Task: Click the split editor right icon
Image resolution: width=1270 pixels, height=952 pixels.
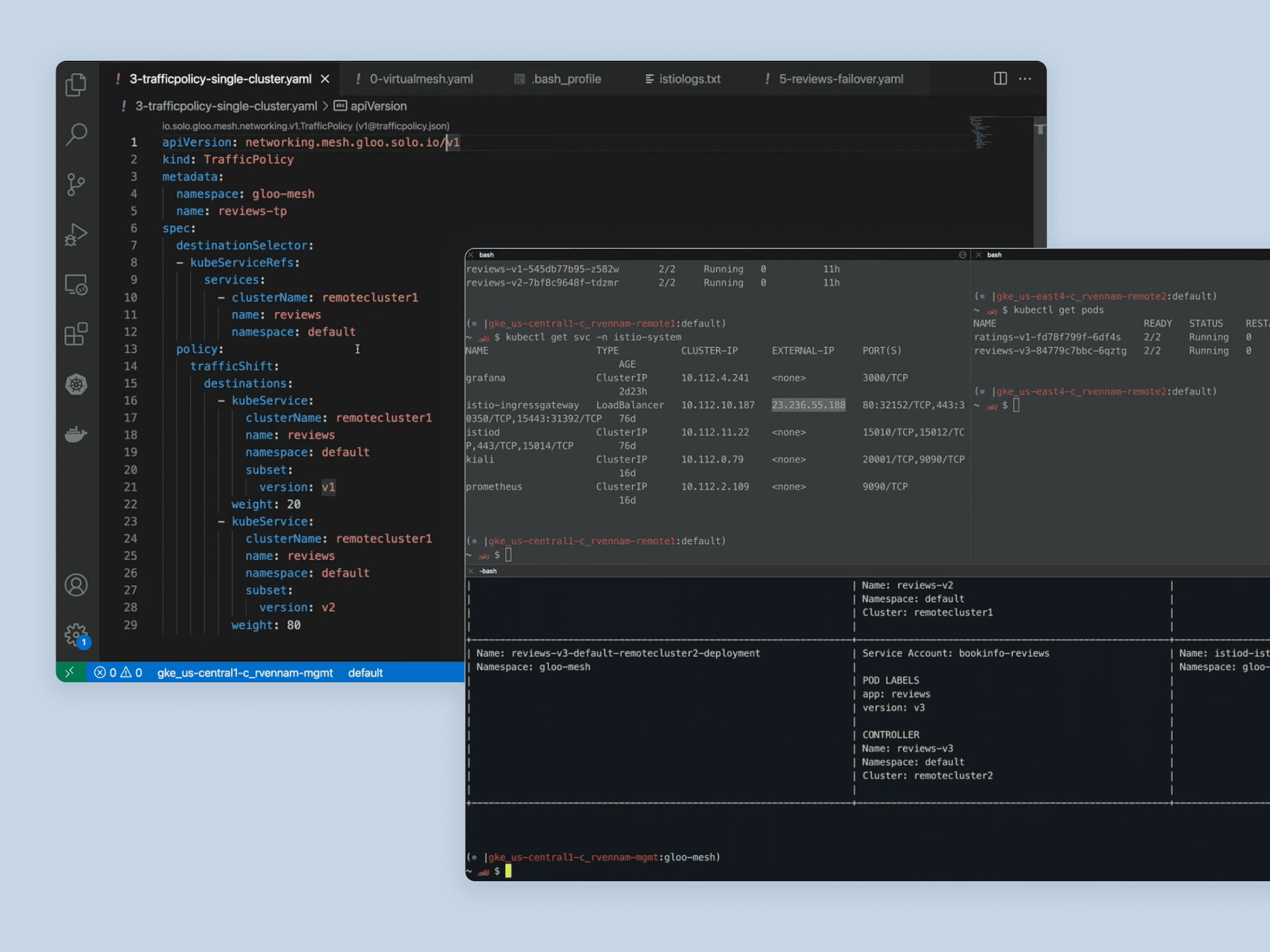Action: pyautogui.click(x=1000, y=79)
